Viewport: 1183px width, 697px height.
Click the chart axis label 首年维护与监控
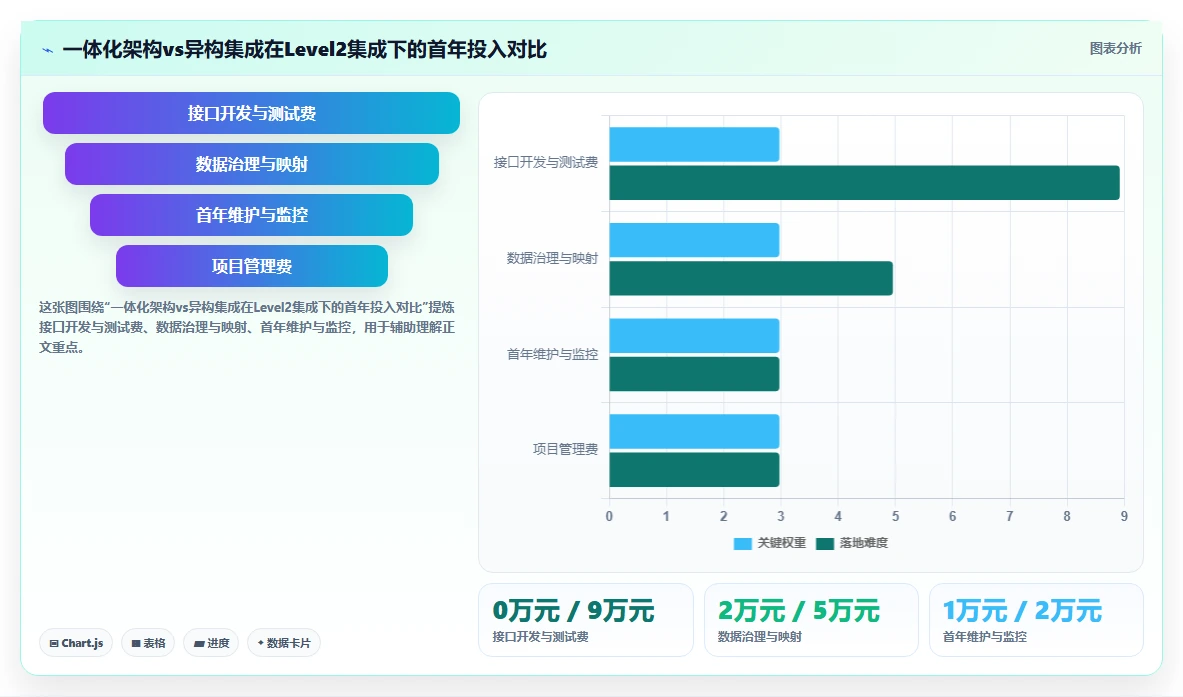(x=552, y=354)
